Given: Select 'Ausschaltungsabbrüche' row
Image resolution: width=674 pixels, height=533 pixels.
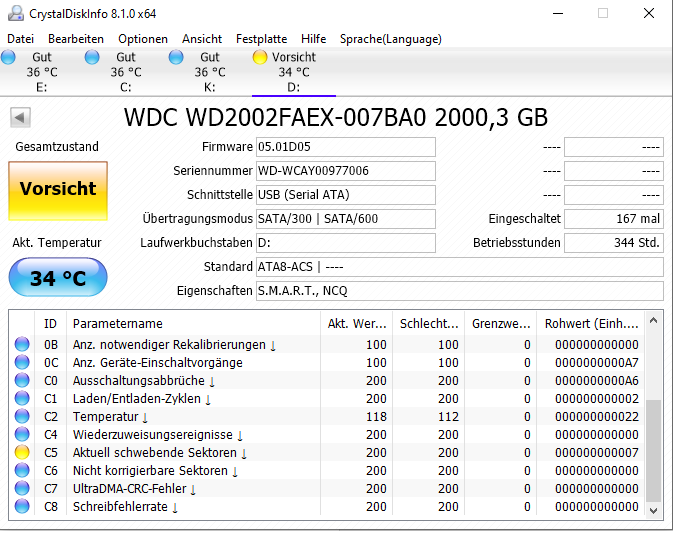Looking at the screenshot, I should 327,380.
